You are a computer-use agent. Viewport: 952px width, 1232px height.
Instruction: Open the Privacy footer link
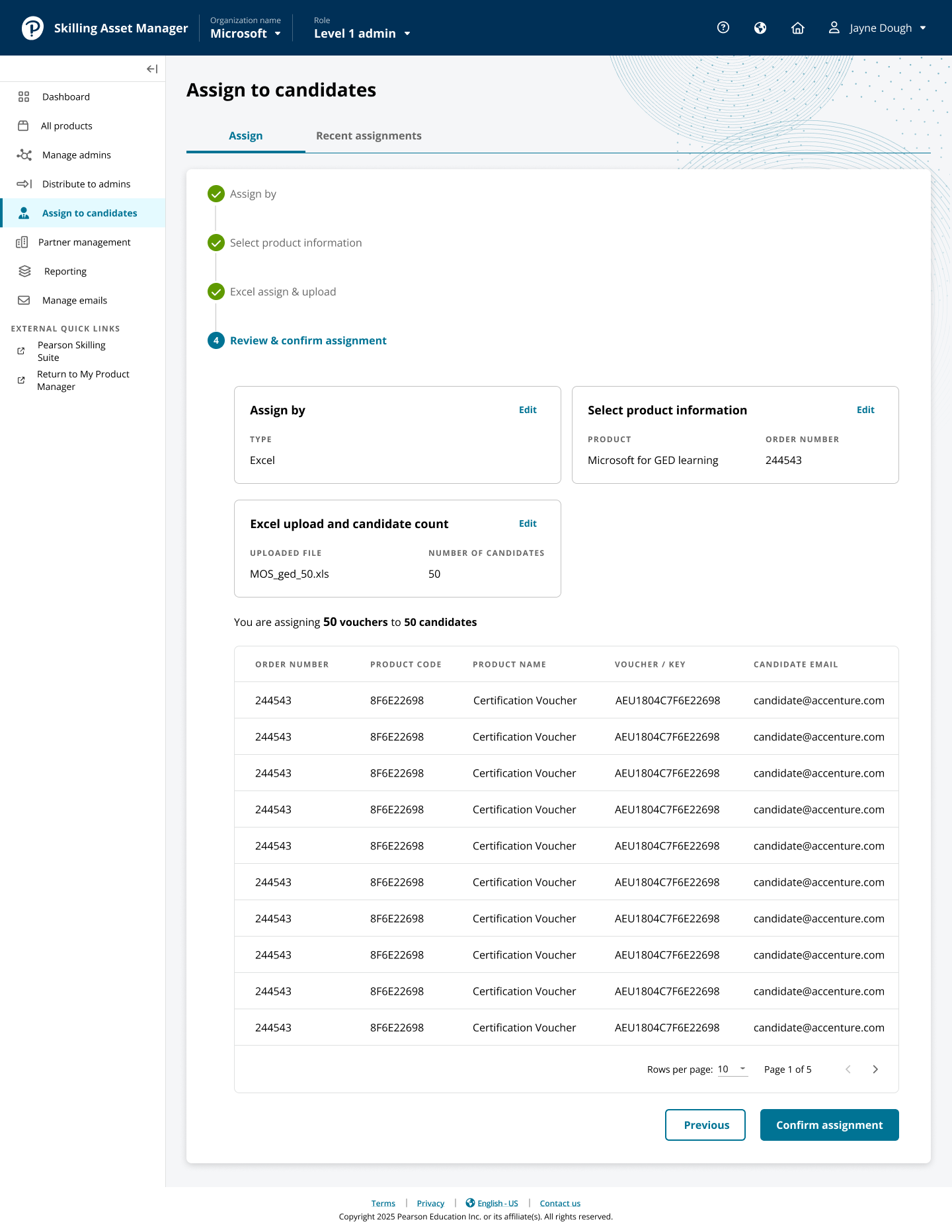[430, 1204]
